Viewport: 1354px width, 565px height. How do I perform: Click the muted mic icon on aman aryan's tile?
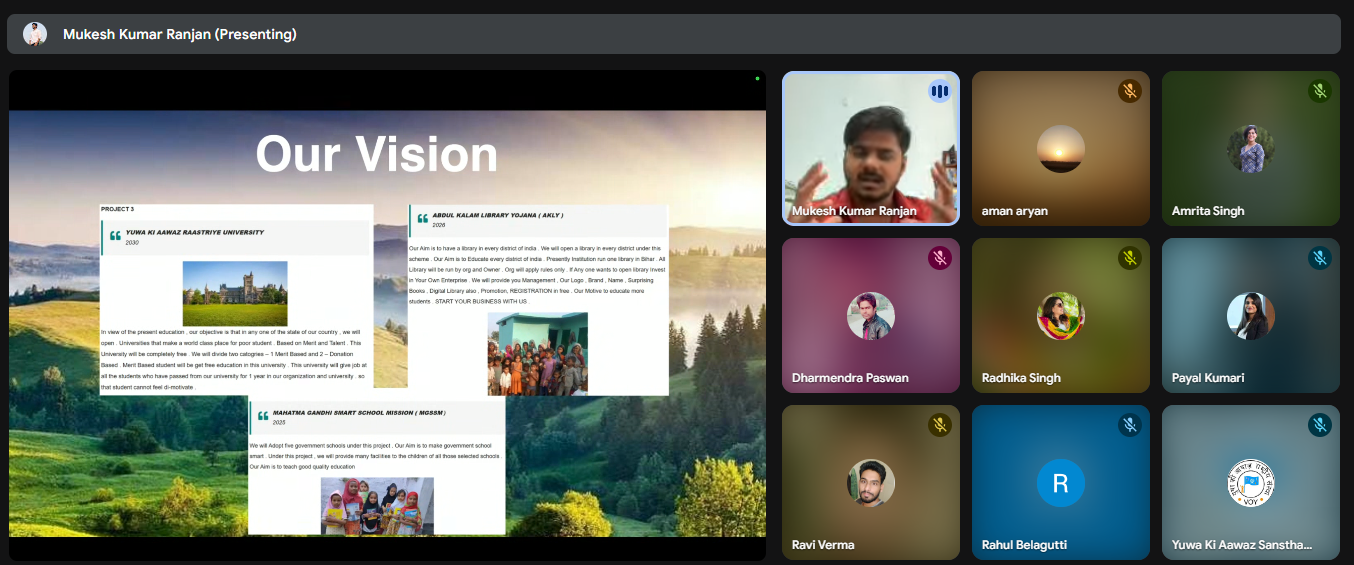click(1129, 91)
